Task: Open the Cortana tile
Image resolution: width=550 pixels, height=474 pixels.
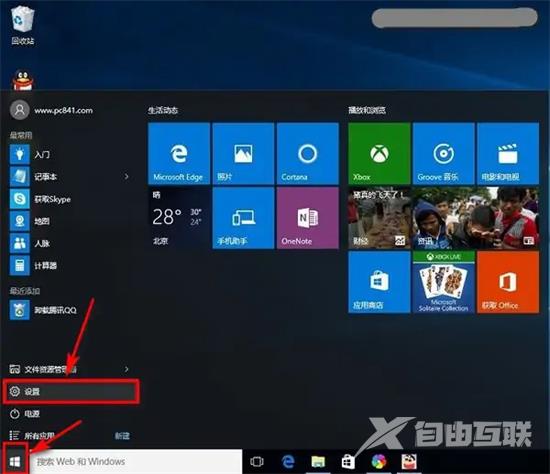Action: coord(308,154)
